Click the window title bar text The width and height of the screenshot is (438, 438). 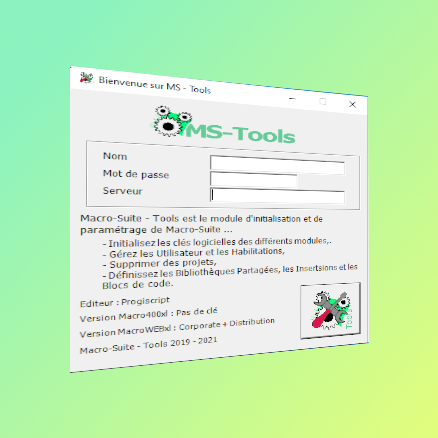click(155, 85)
